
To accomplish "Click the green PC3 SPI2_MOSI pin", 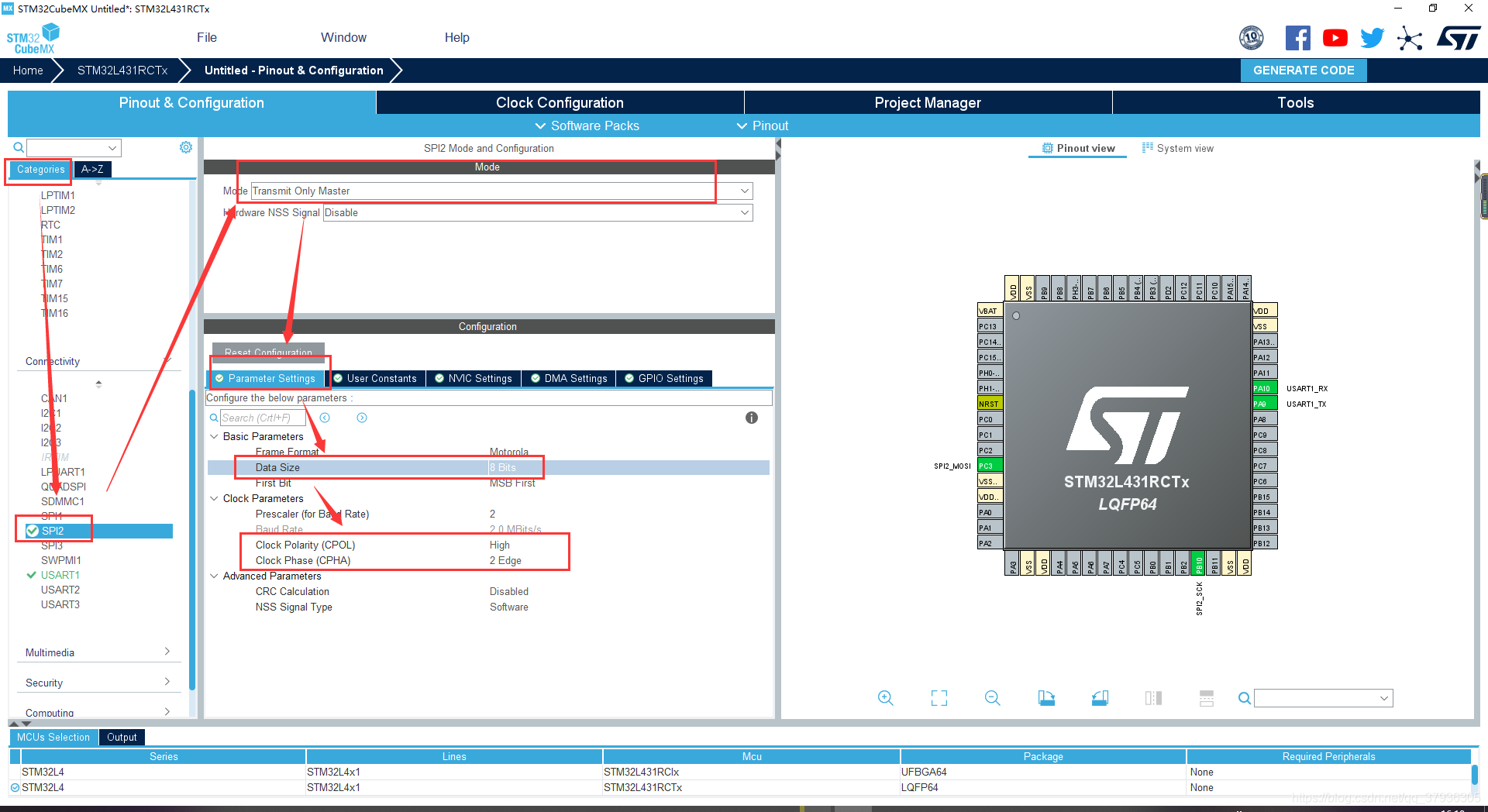I will tap(990, 466).
